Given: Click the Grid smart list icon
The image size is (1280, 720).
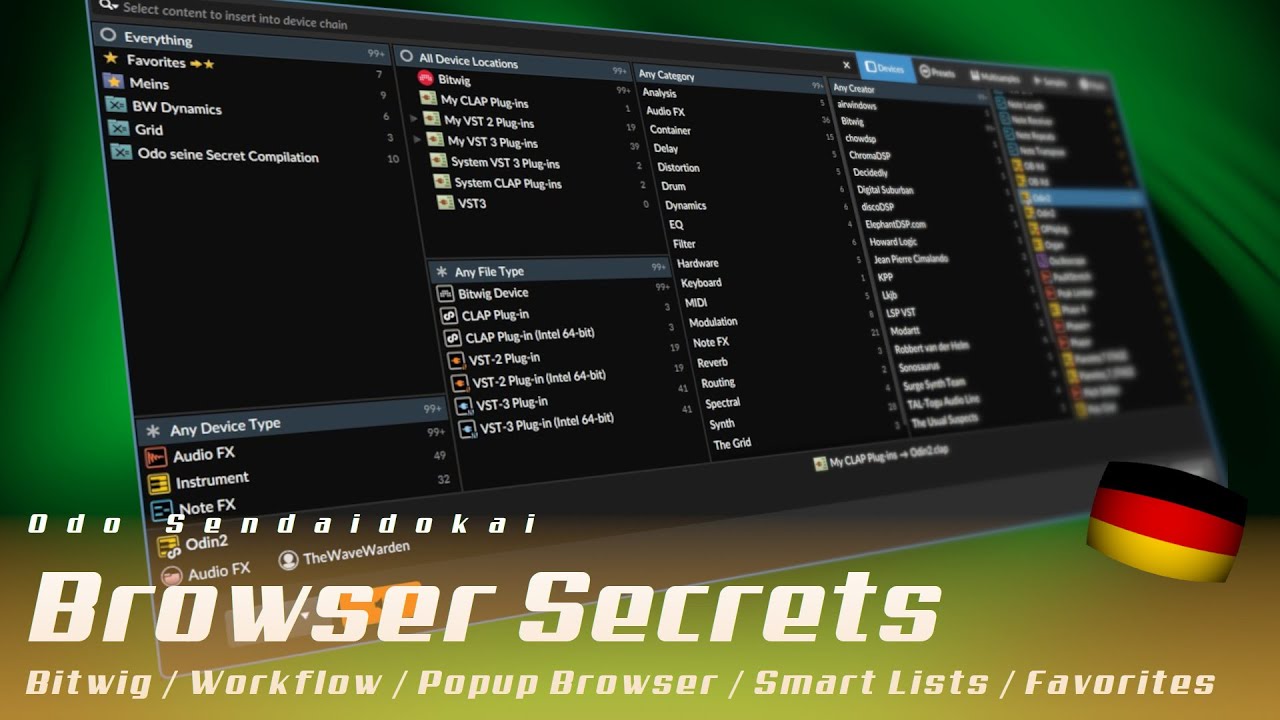Looking at the screenshot, I should tap(119, 128).
